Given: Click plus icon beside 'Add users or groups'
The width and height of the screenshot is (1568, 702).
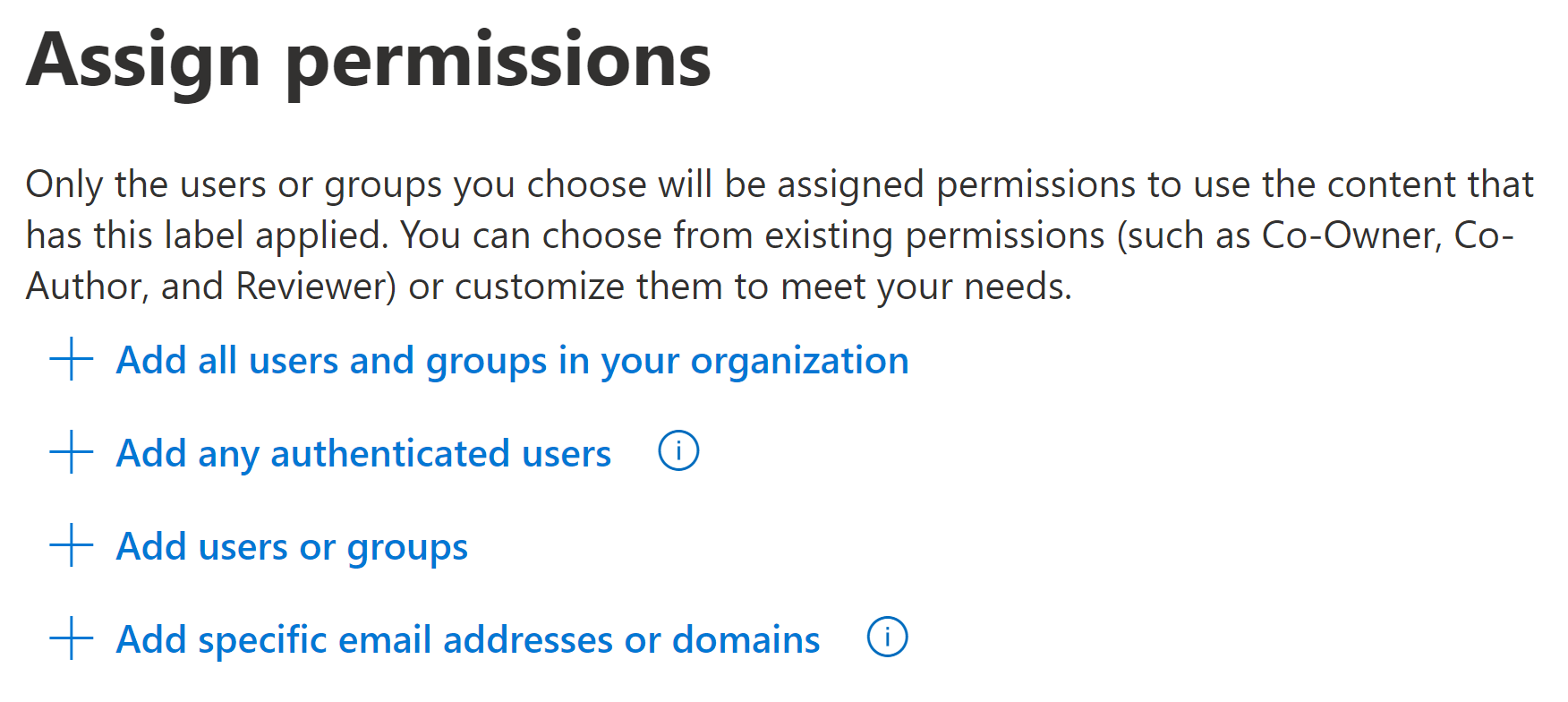Looking at the screenshot, I should point(72,545).
